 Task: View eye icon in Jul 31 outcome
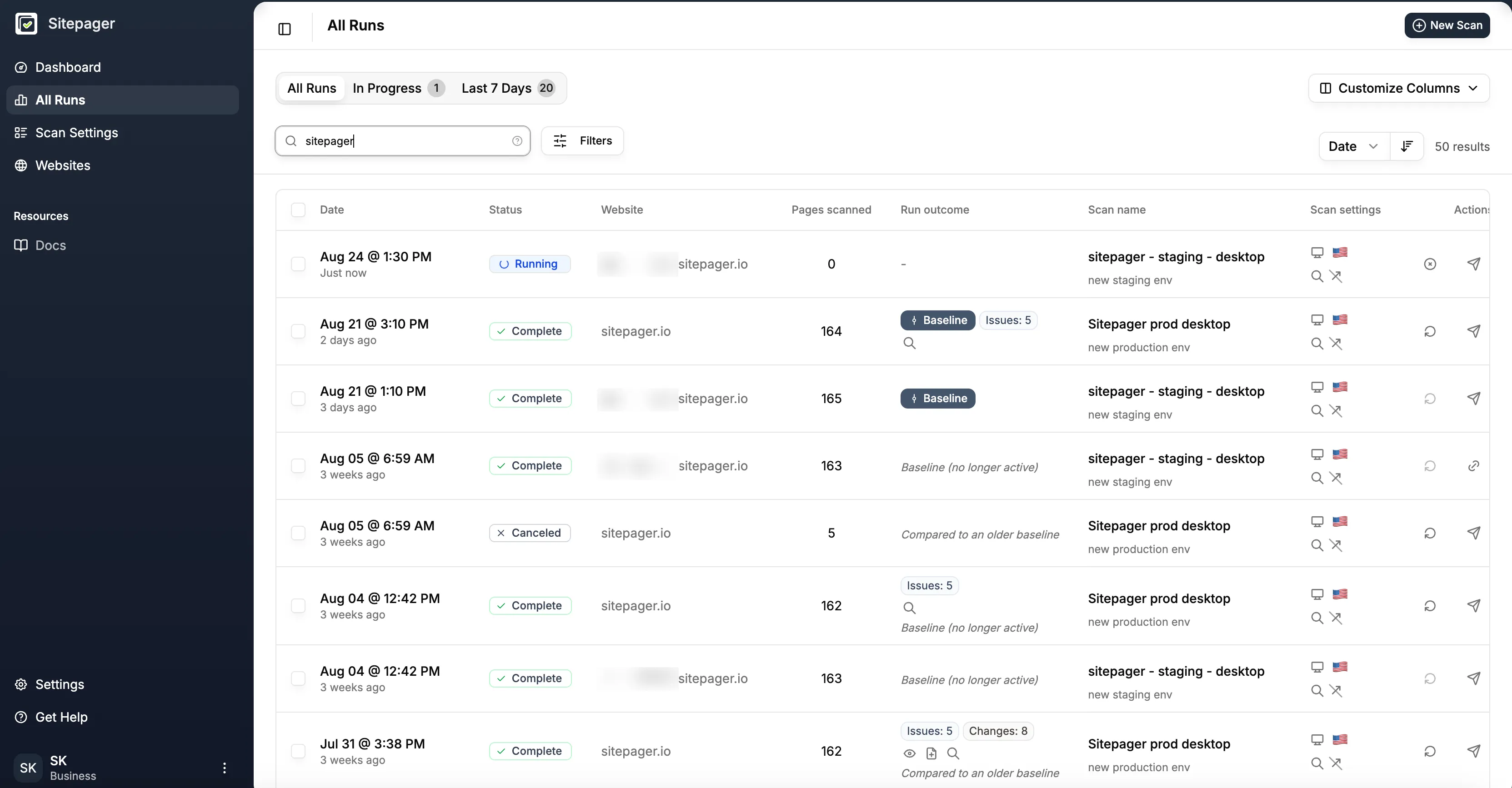(909, 753)
